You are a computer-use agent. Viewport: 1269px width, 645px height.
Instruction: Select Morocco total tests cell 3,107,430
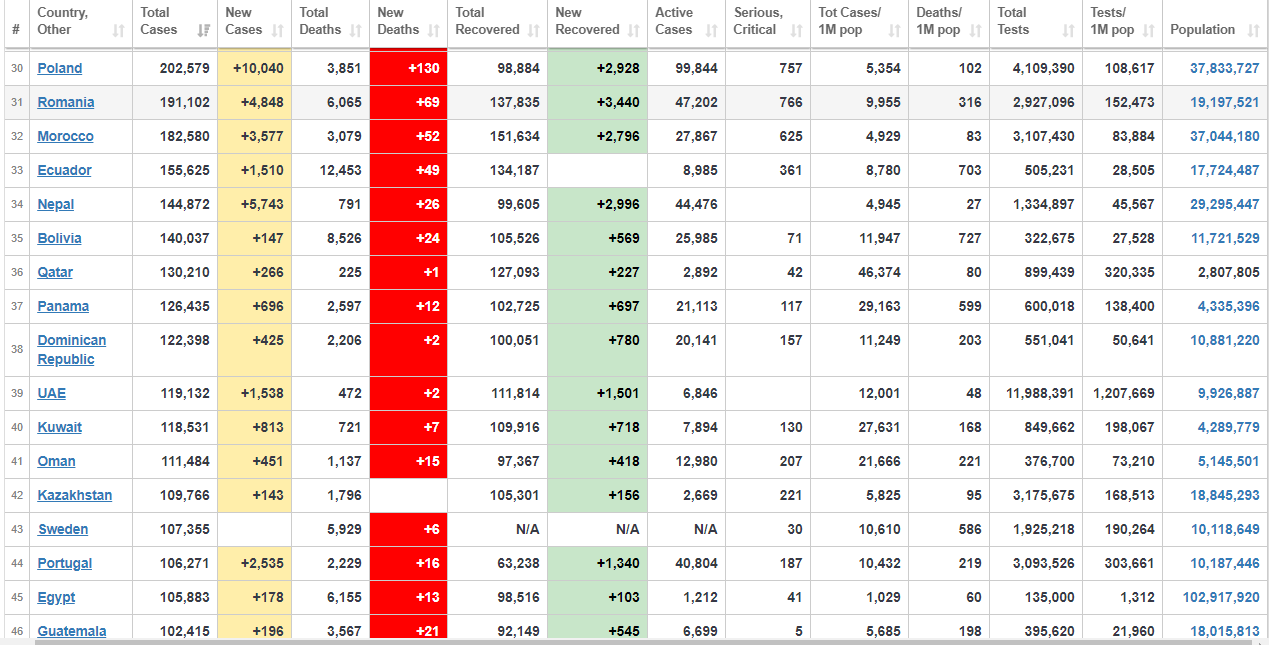tap(1037, 136)
